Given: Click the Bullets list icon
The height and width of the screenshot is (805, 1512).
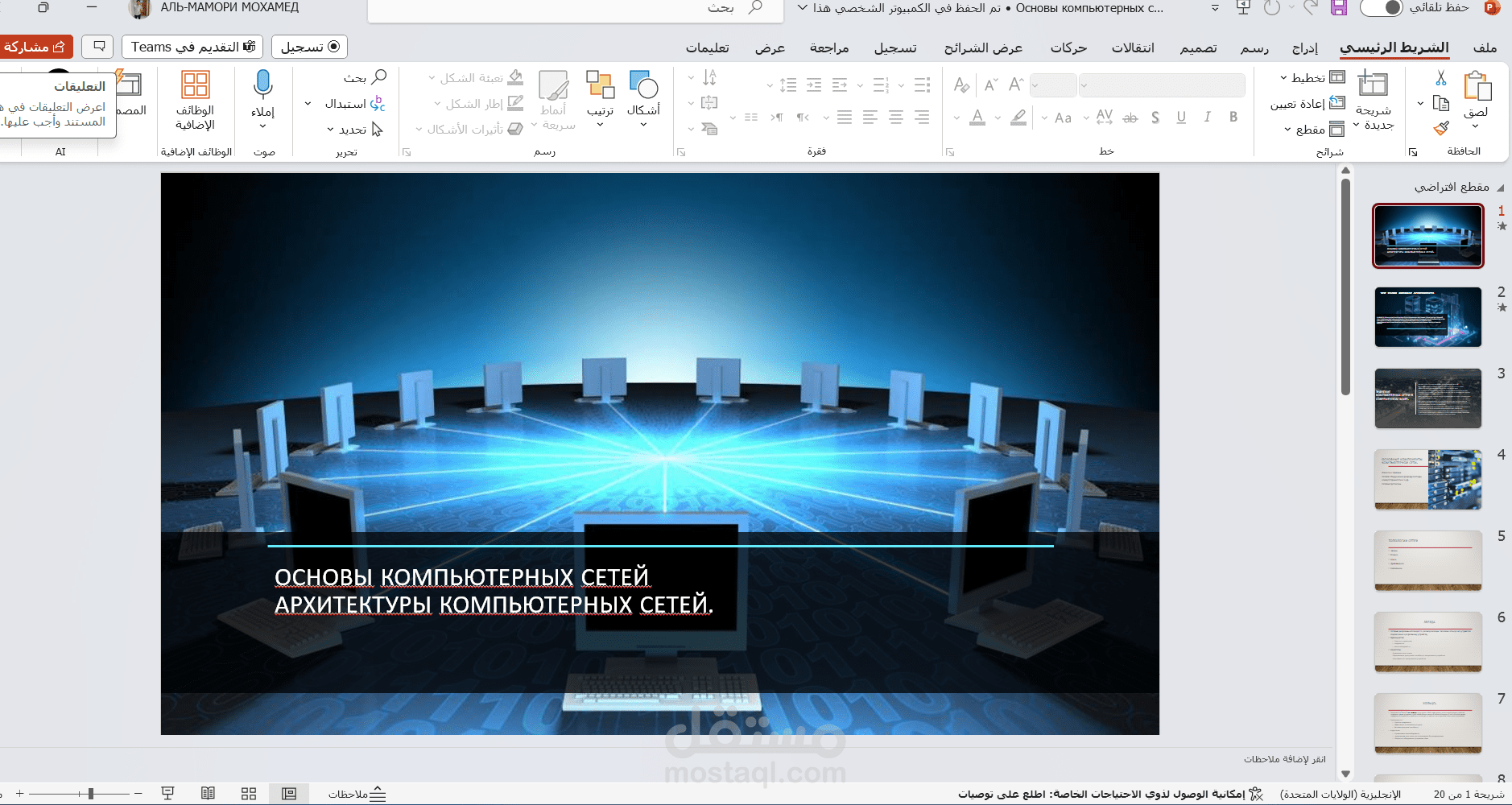Looking at the screenshot, I should [923, 85].
